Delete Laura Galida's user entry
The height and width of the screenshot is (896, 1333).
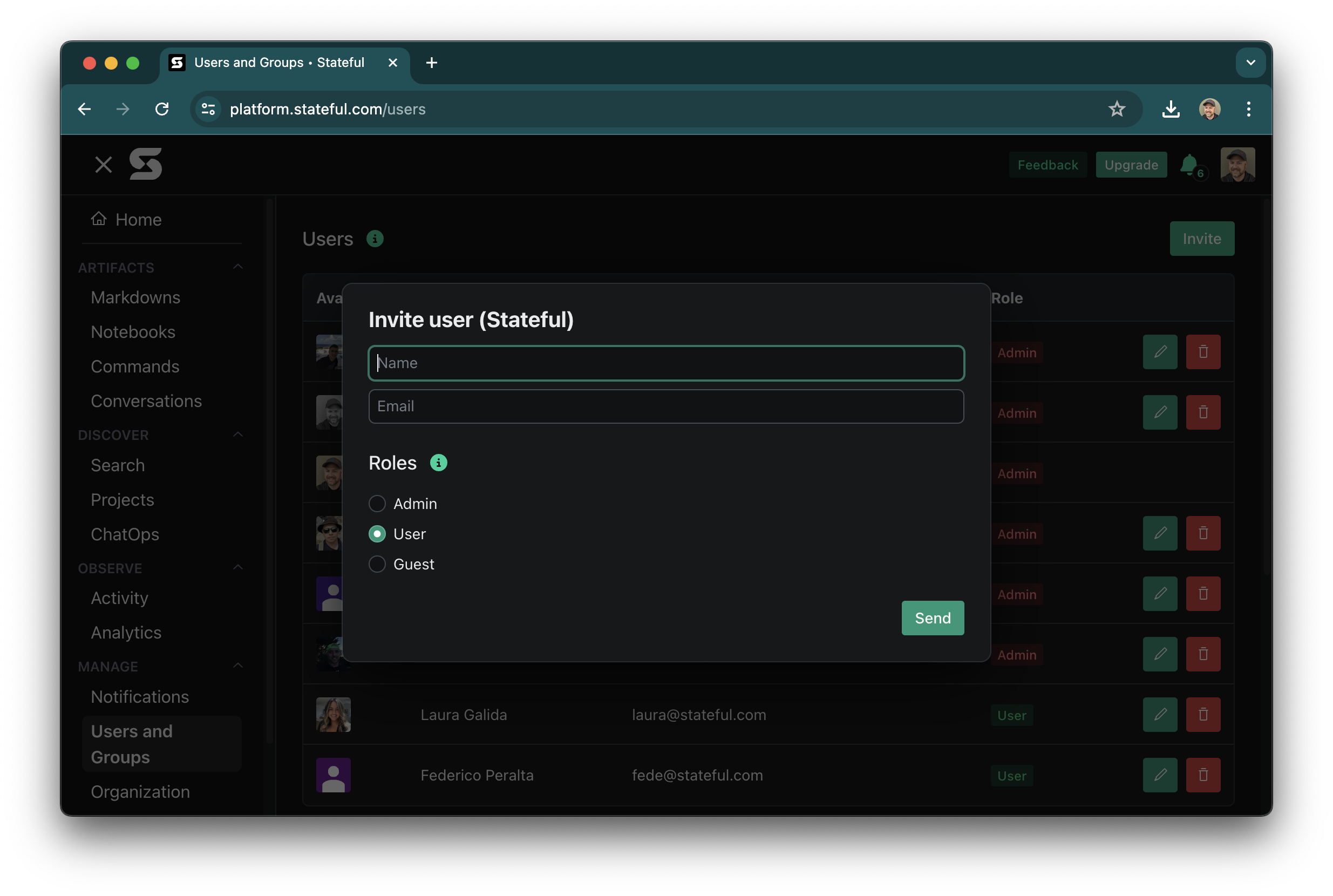click(1203, 714)
